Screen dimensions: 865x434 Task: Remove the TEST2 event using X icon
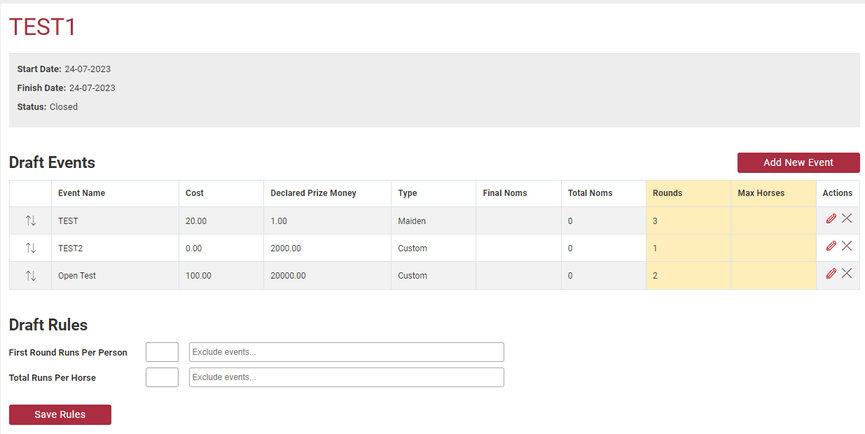(x=847, y=246)
